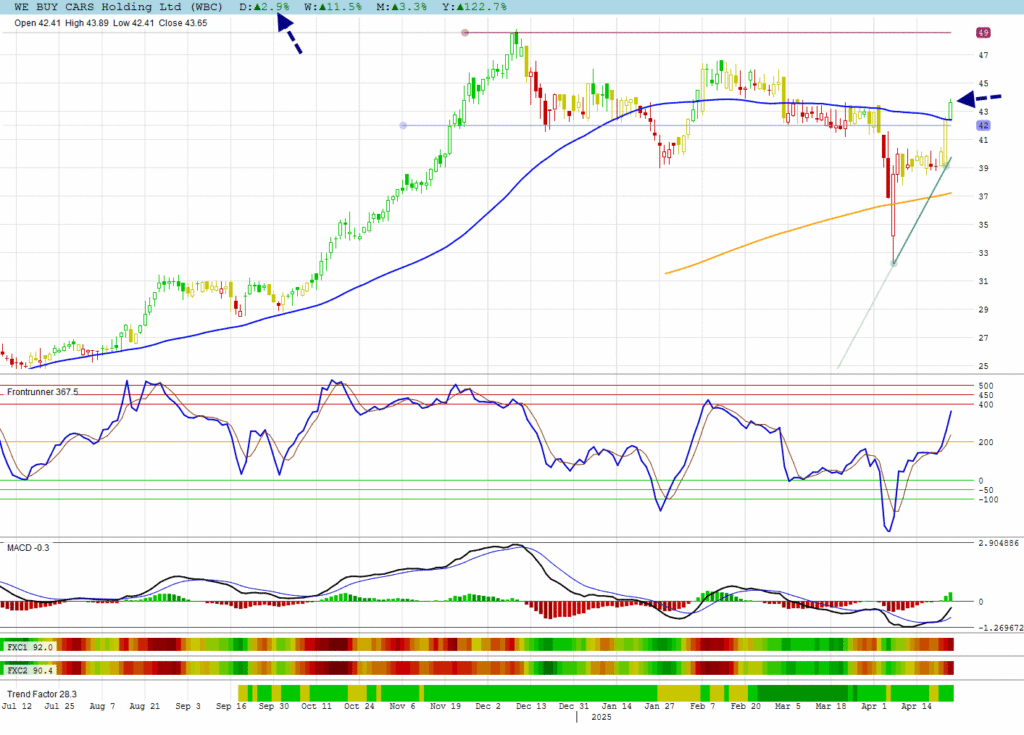The image size is (1024, 735).
Task: Click the Mar 18 date on the time axis
Action: (831, 706)
